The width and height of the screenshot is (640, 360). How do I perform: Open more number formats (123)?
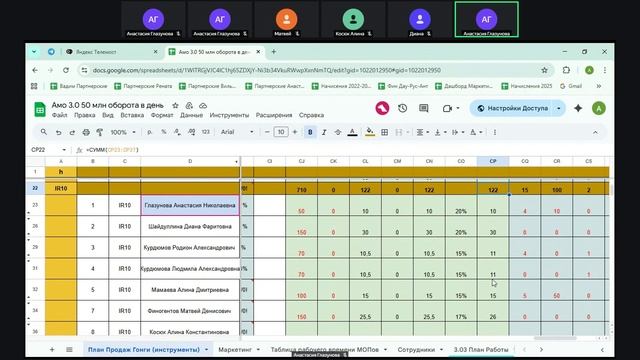[206, 132]
